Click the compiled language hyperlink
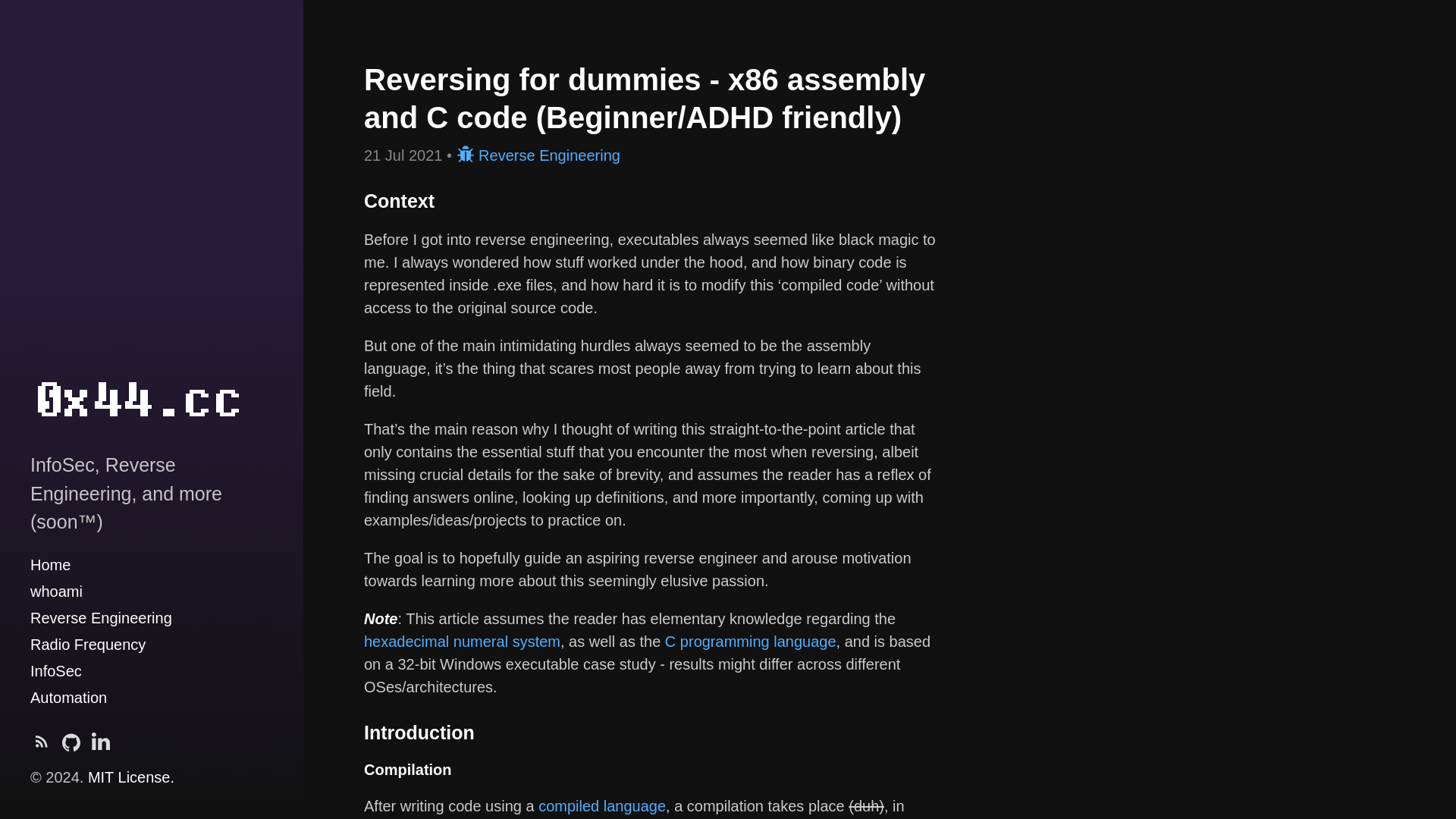 pos(602,806)
